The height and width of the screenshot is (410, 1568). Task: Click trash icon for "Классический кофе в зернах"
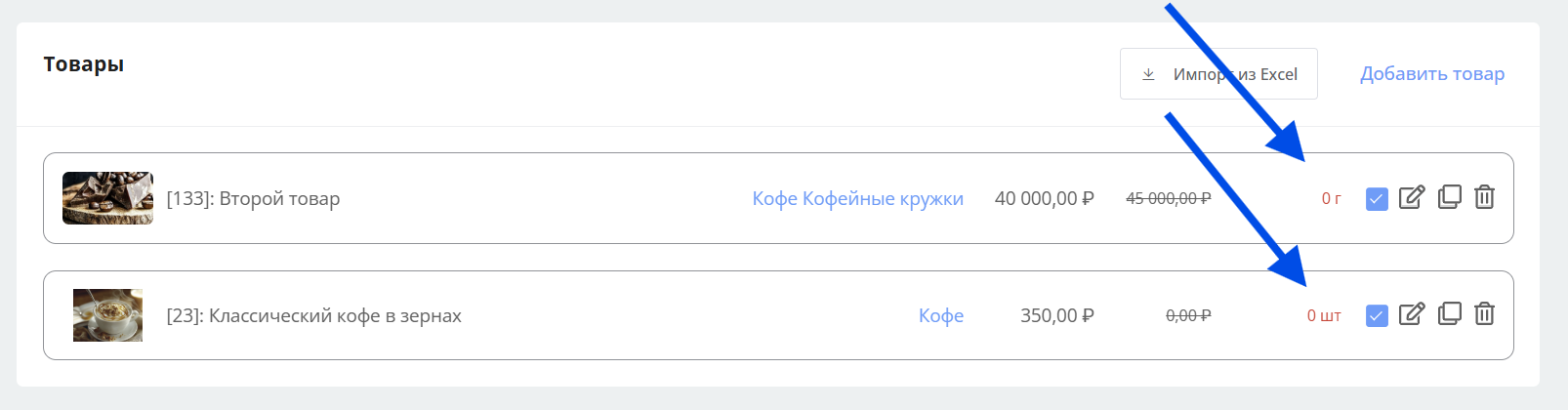point(1484,314)
